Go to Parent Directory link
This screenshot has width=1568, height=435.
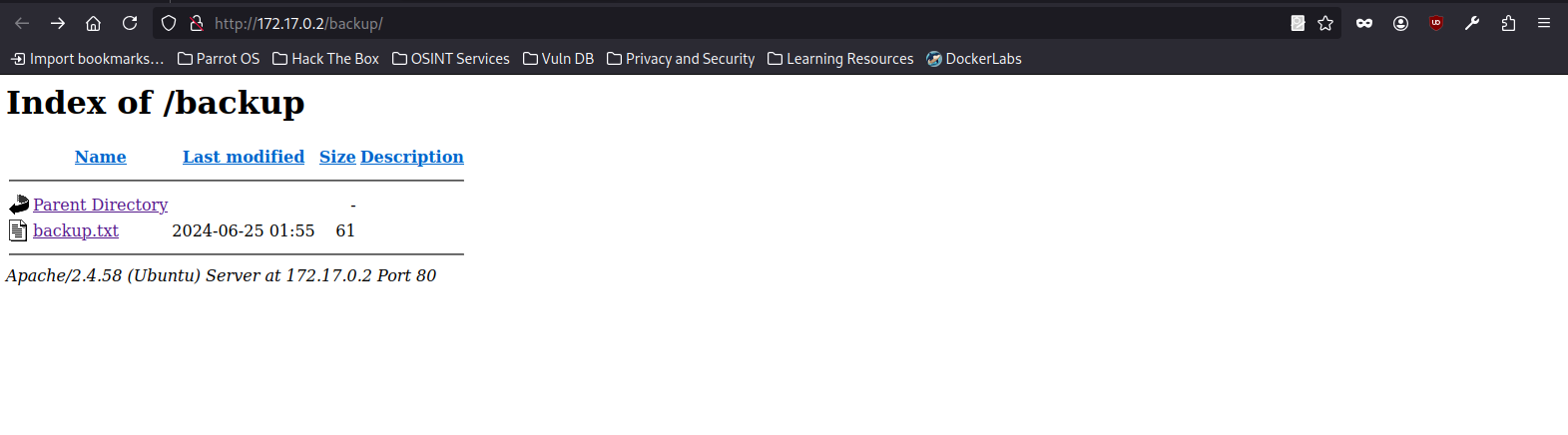pyautogui.click(x=100, y=205)
